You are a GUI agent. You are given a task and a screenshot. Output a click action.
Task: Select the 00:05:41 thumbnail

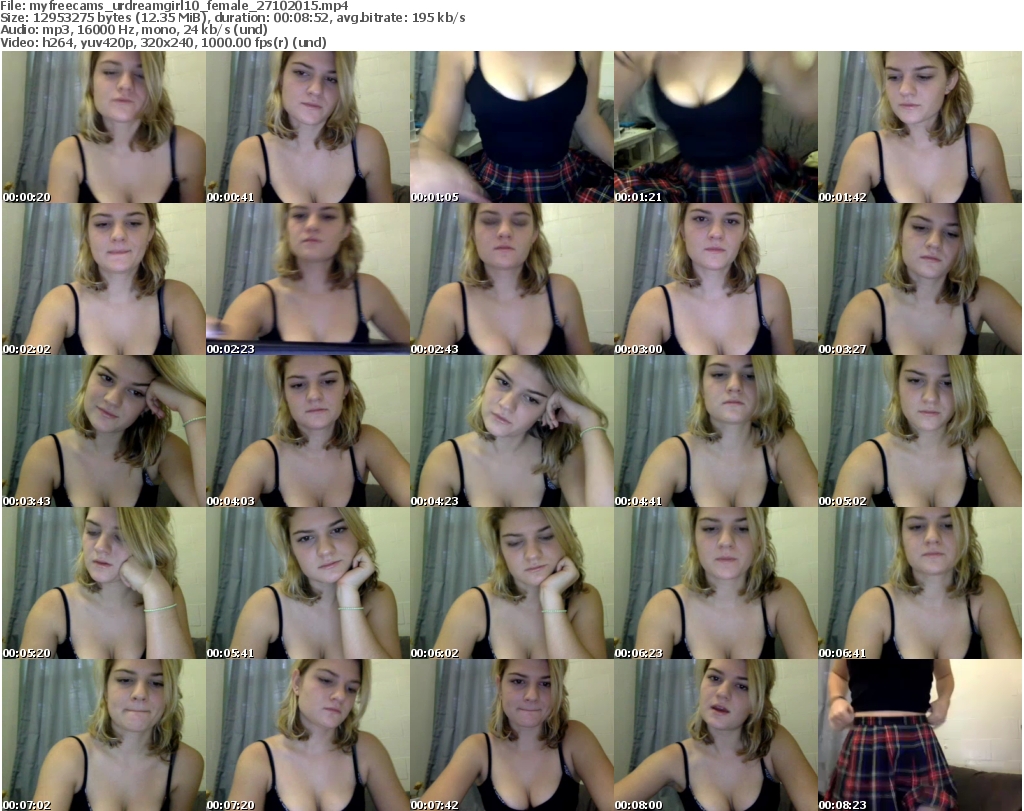click(308, 583)
